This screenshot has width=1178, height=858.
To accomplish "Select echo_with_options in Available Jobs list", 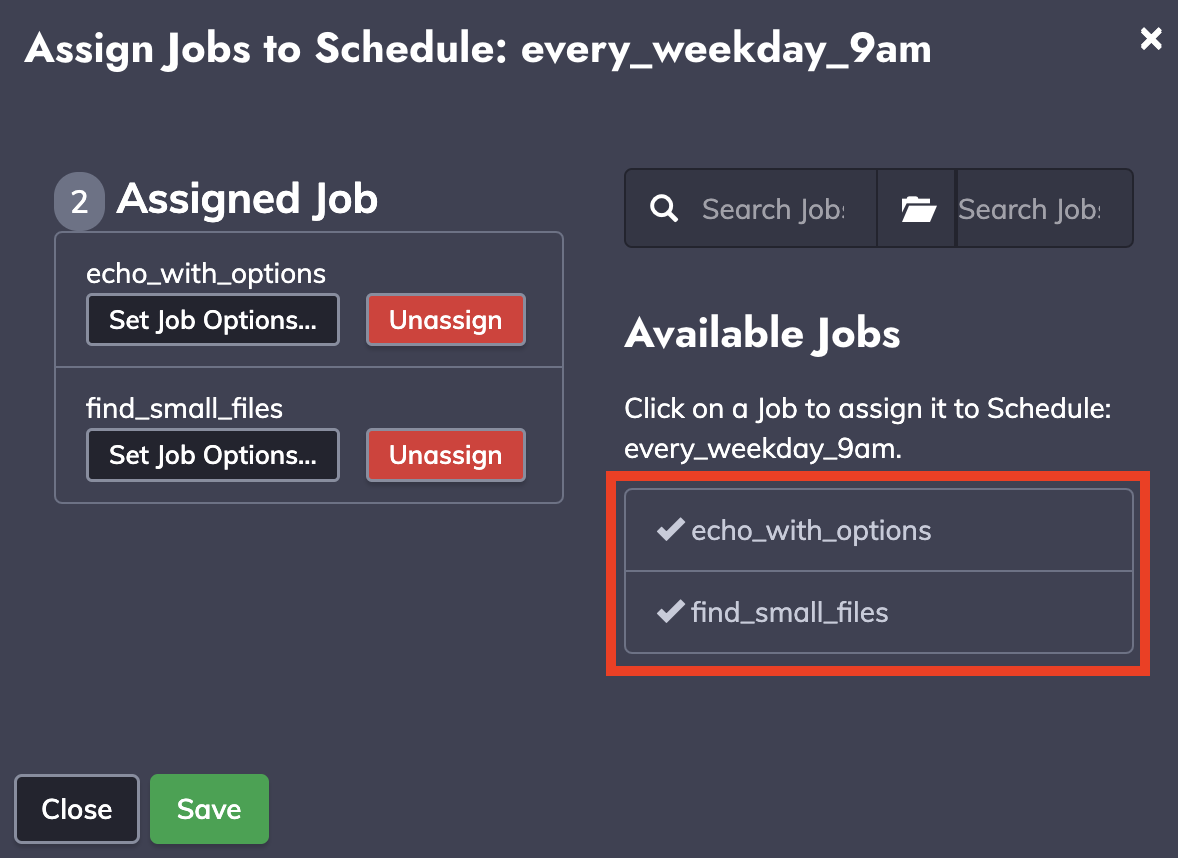I will coord(878,530).
